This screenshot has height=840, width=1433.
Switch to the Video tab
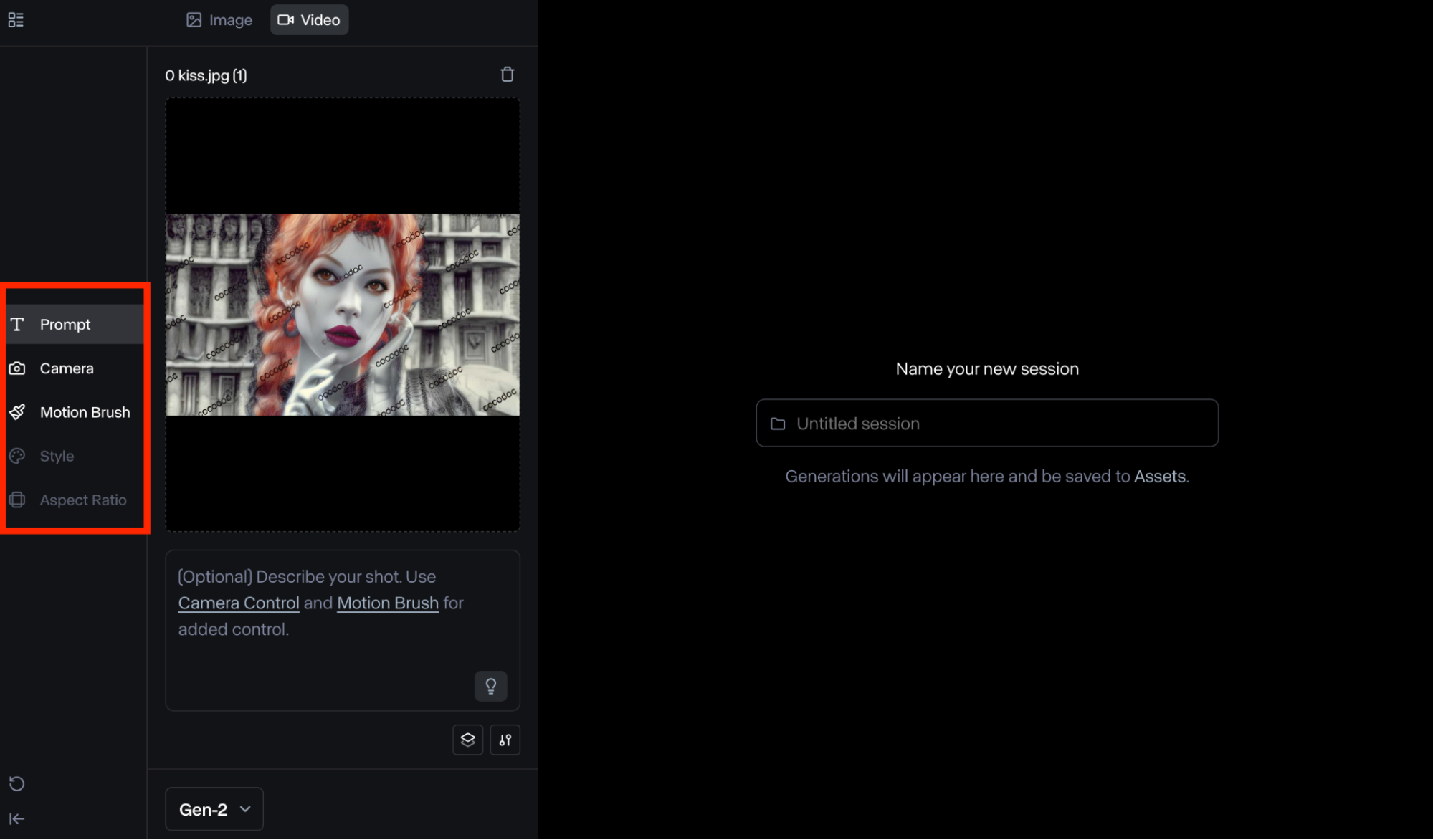(309, 19)
